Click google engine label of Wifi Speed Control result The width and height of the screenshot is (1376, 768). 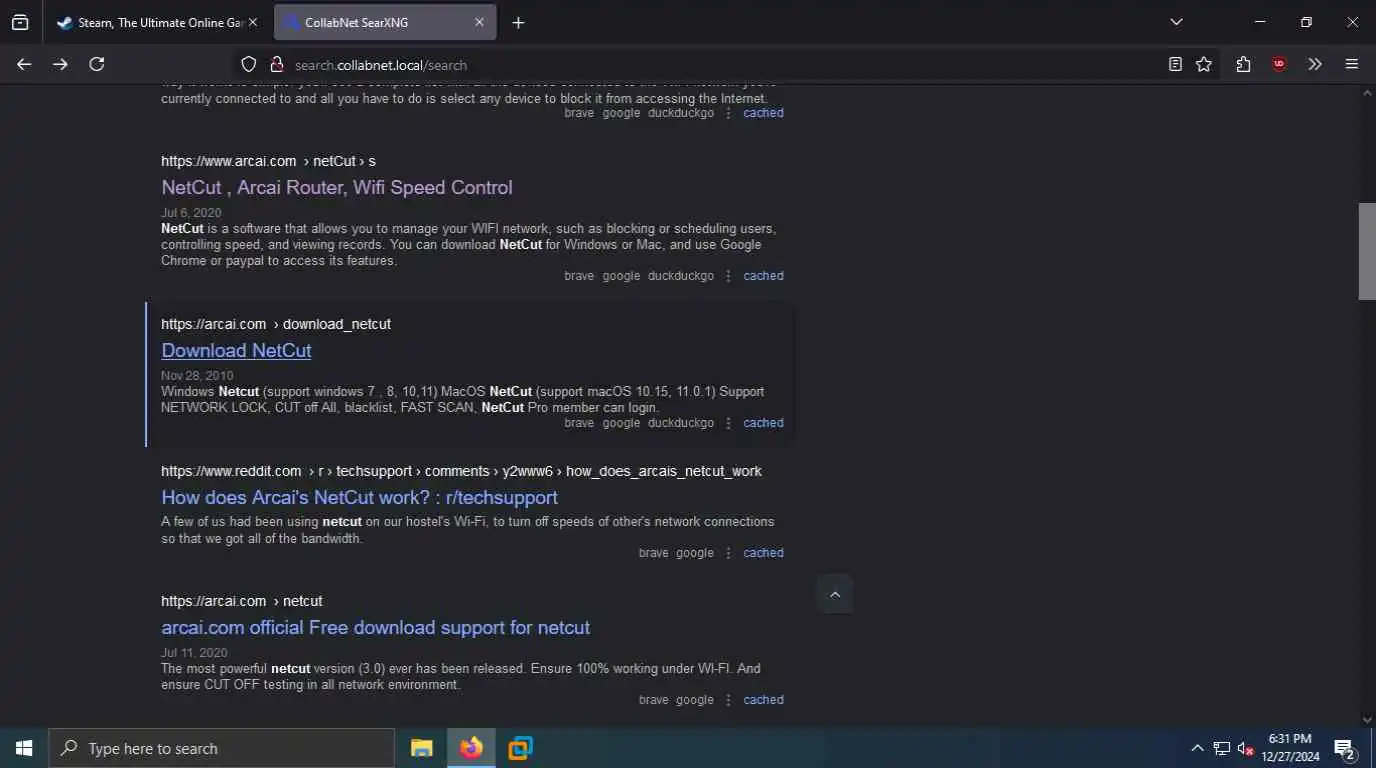(621, 276)
